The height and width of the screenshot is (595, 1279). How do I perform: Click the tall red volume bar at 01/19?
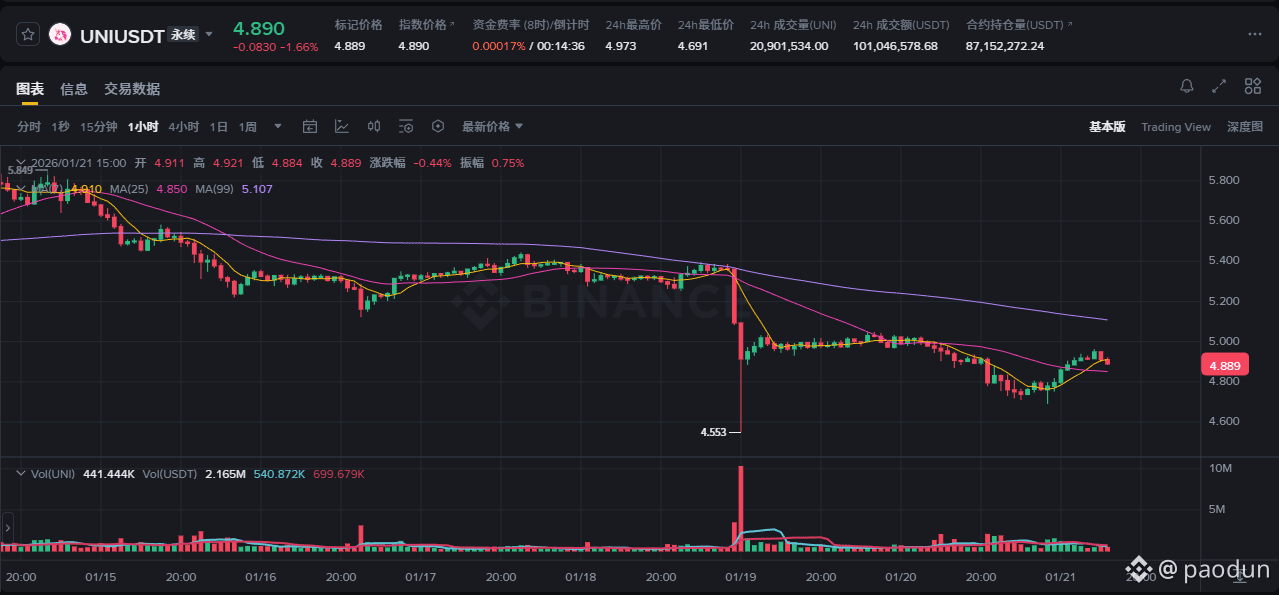[x=741, y=508]
